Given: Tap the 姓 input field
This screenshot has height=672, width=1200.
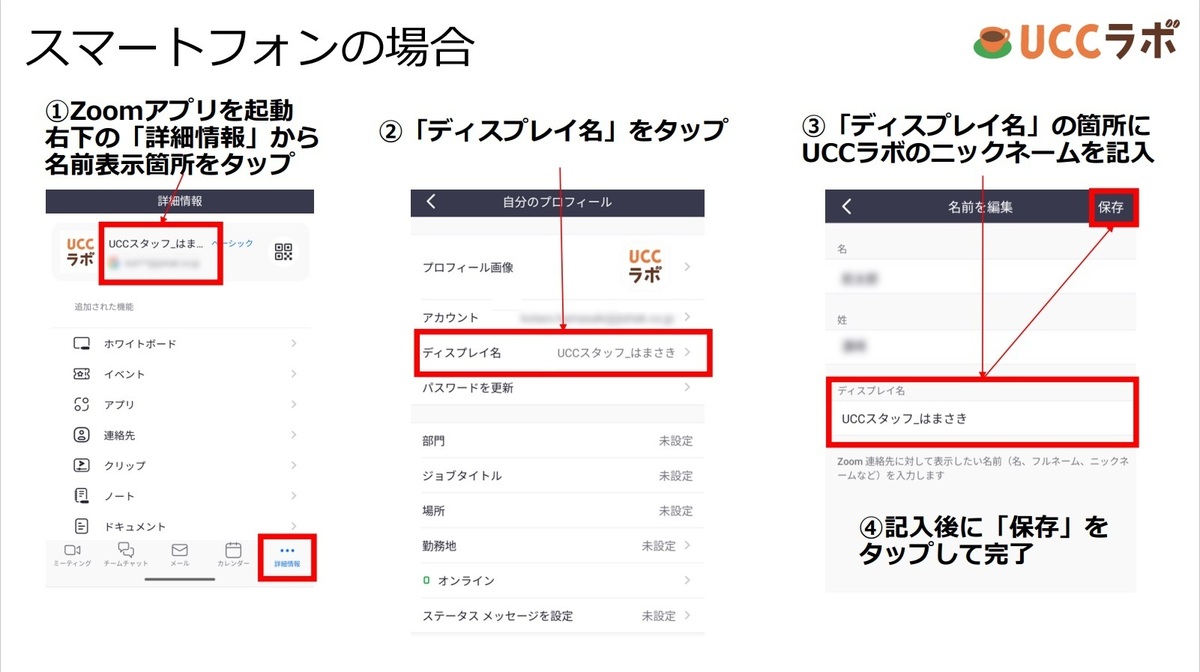Looking at the screenshot, I should (980, 345).
